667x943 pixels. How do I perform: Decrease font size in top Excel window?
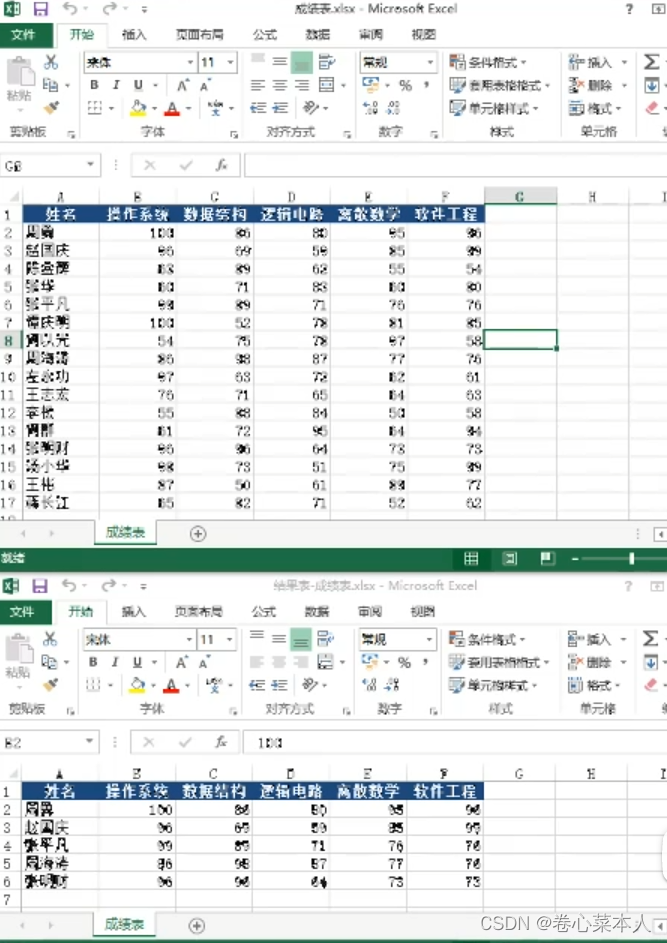(x=205, y=85)
